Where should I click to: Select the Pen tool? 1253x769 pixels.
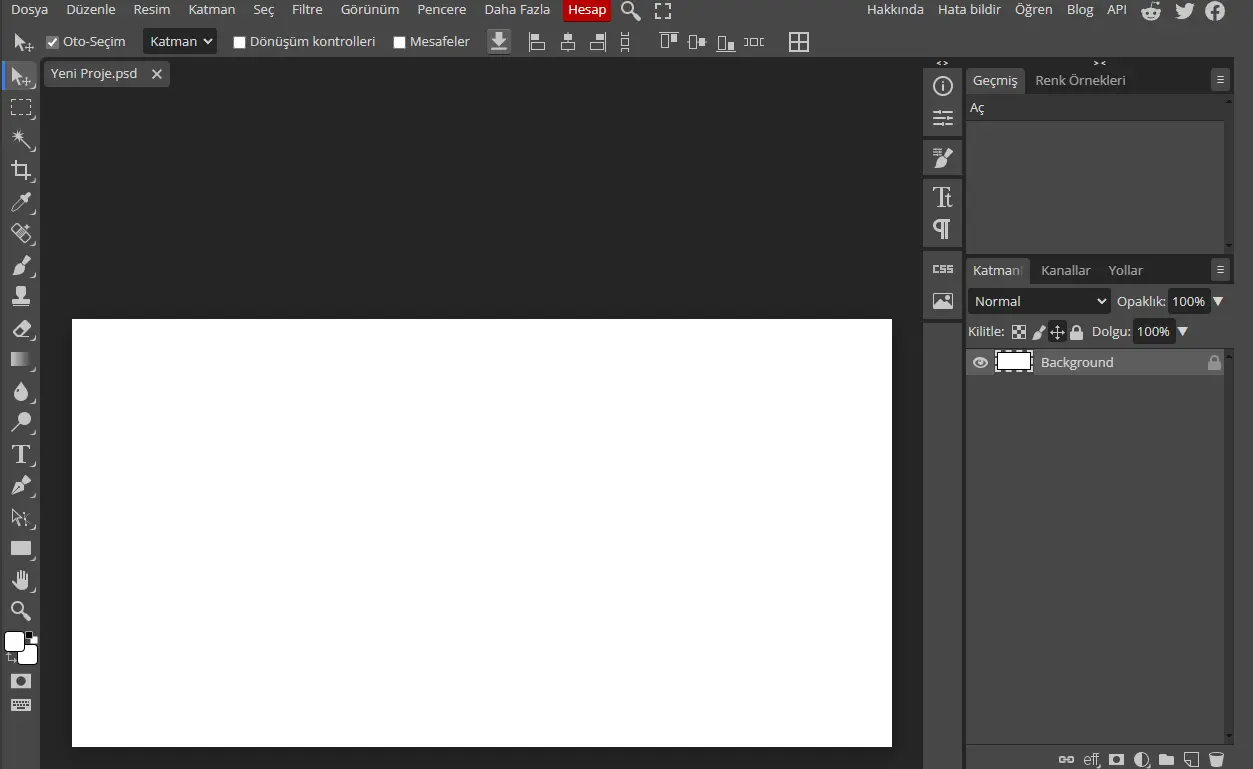coord(21,486)
